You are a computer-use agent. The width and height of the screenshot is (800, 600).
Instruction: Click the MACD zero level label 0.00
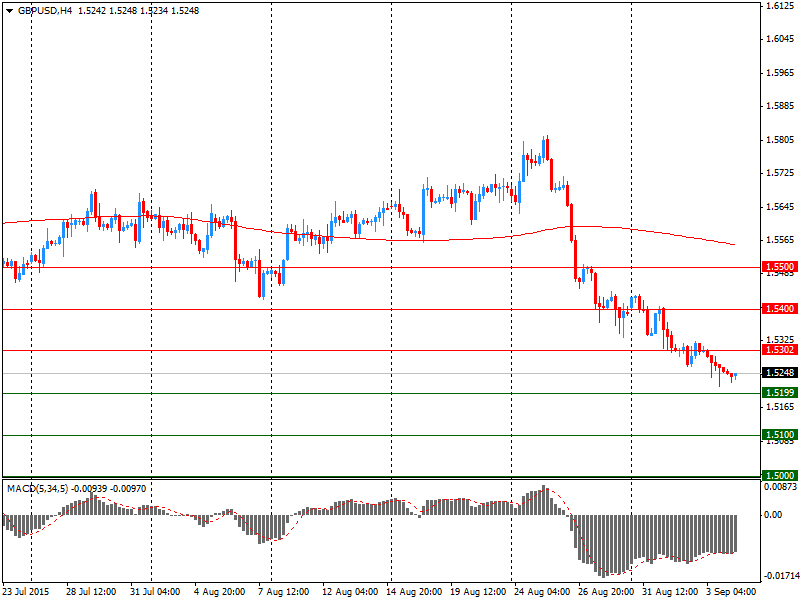tap(773, 515)
